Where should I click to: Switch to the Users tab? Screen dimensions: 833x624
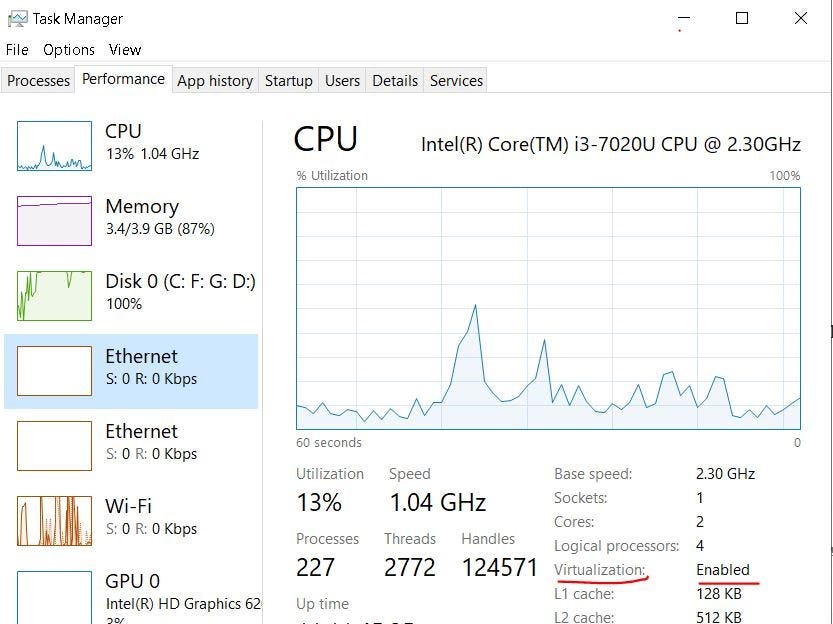point(342,80)
